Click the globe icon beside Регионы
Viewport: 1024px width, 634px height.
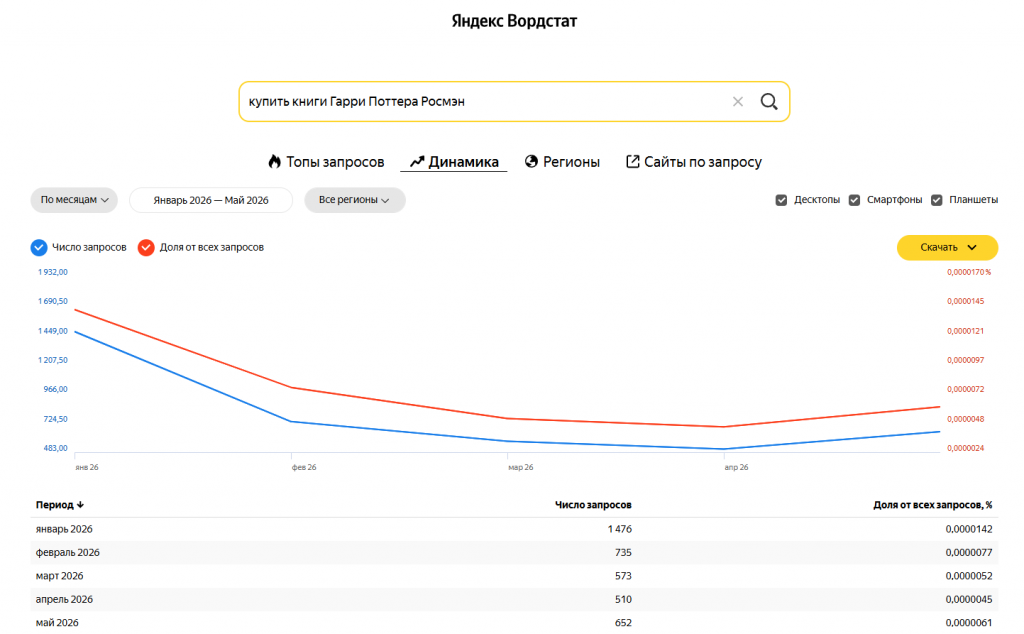click(531, 161)
